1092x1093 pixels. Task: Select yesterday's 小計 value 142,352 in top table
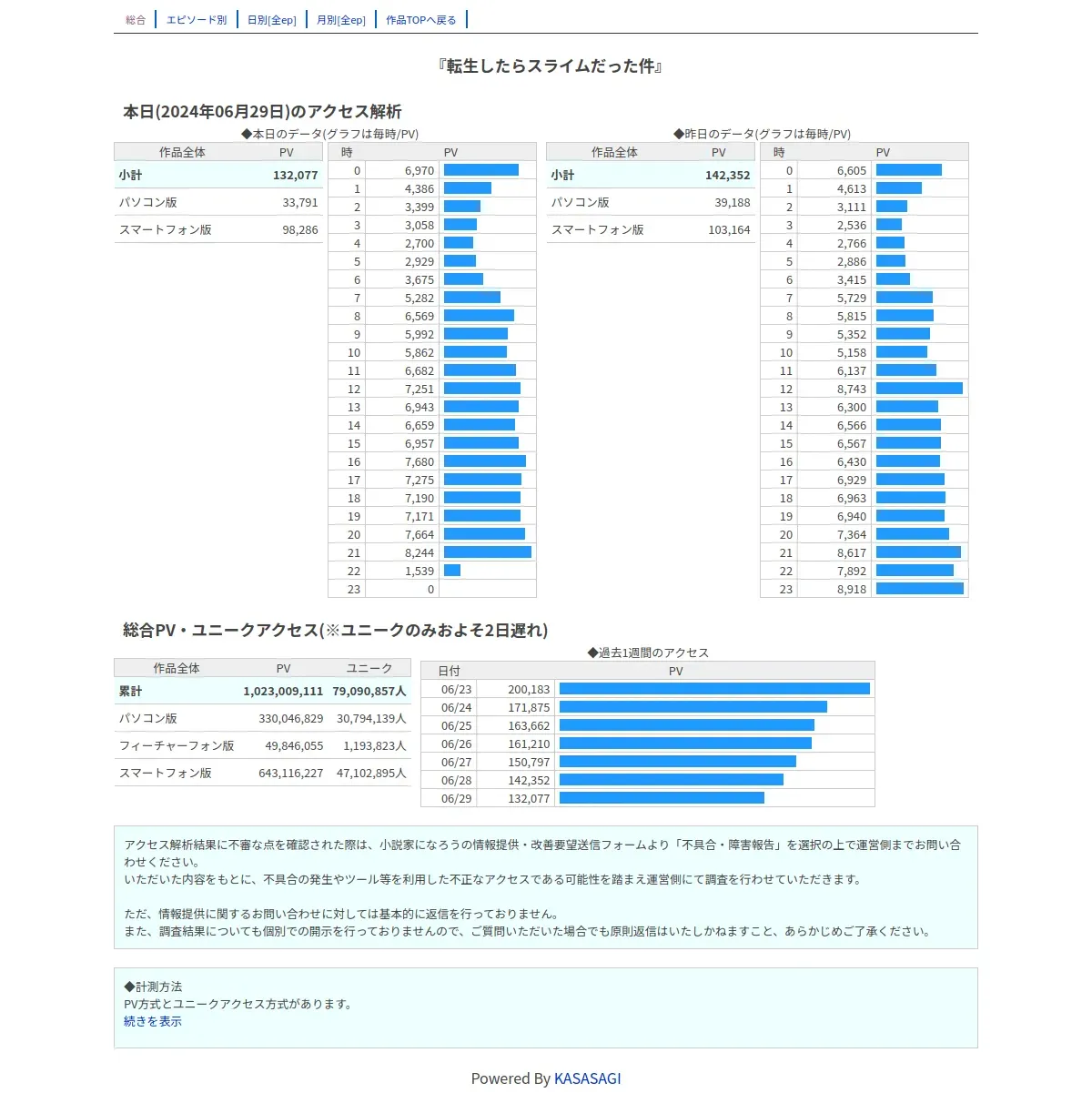[x=728, y=175]
